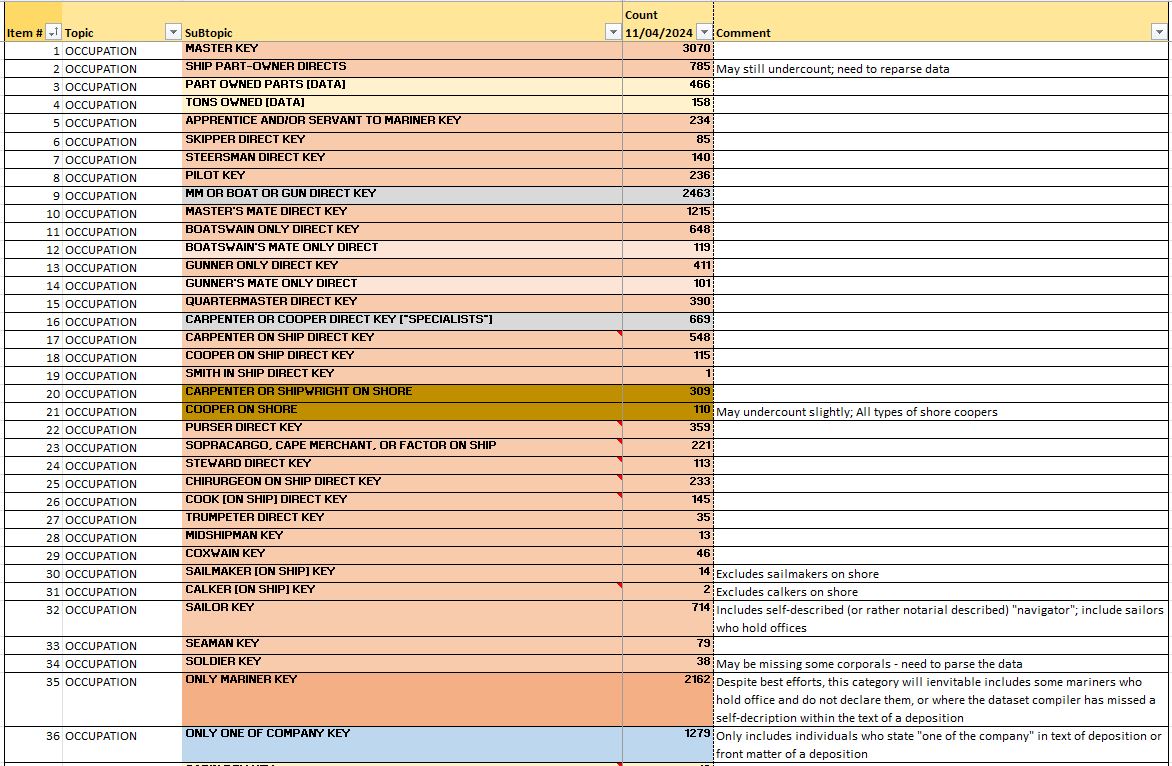This screenshot has height=766, width=1172.
Task: Click the SOLDIER KEY subtopic cell
Action: pos(400,661)
